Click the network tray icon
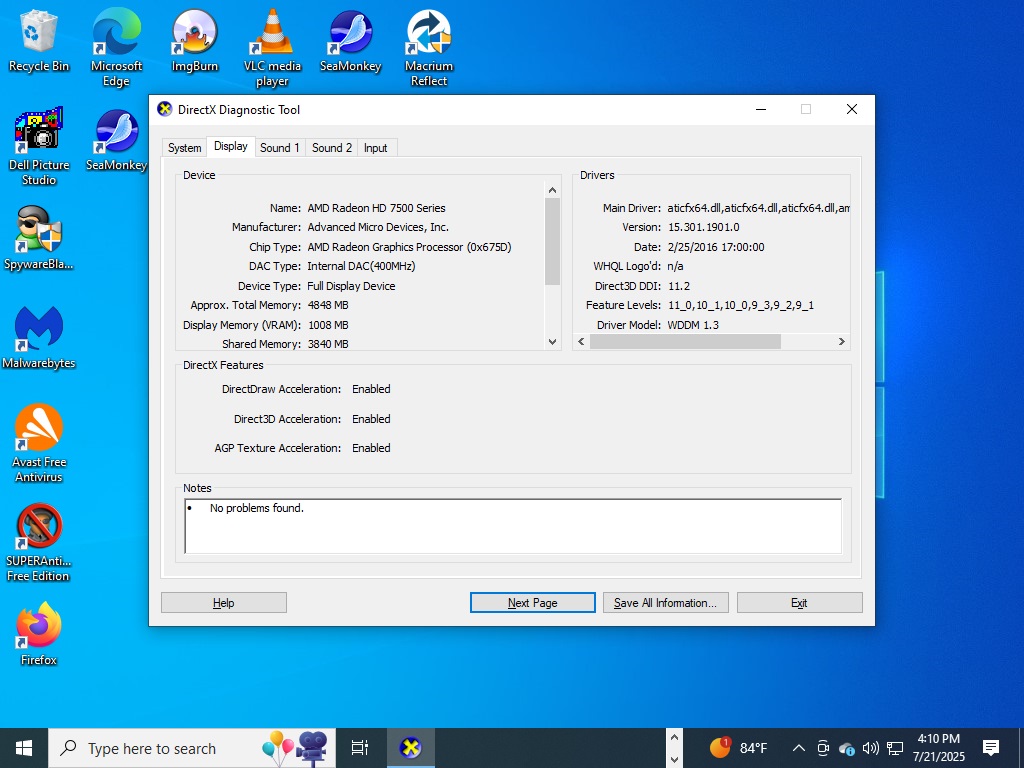Screen dimensions: 1024x768 pos(895,748)
